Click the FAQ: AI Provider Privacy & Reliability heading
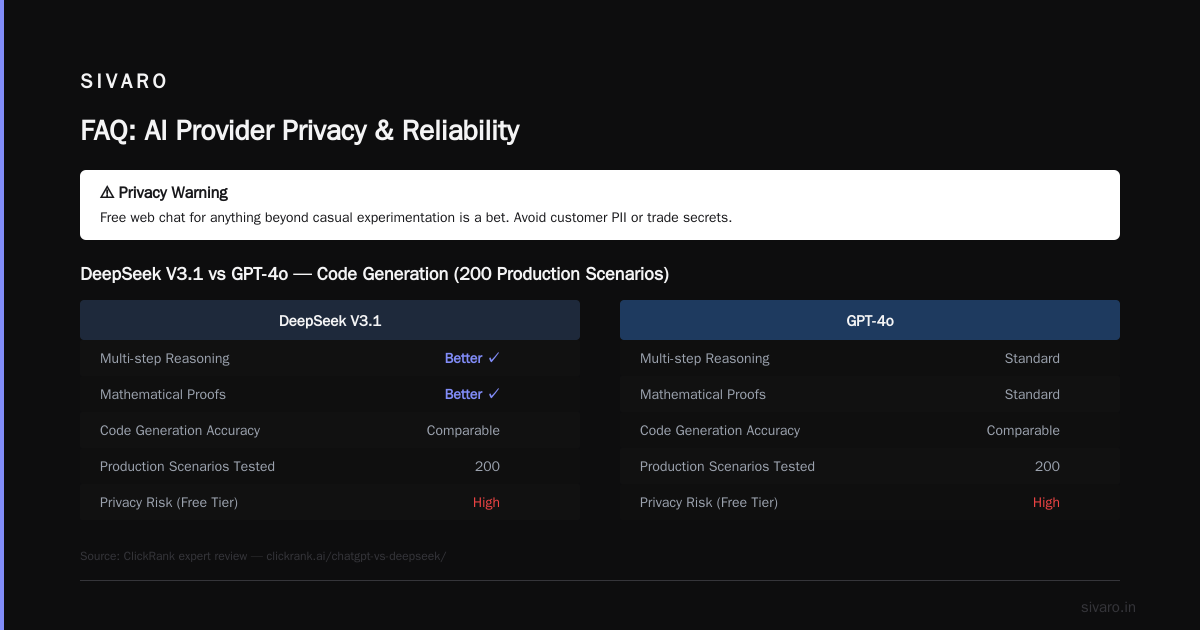 [299, 130]
